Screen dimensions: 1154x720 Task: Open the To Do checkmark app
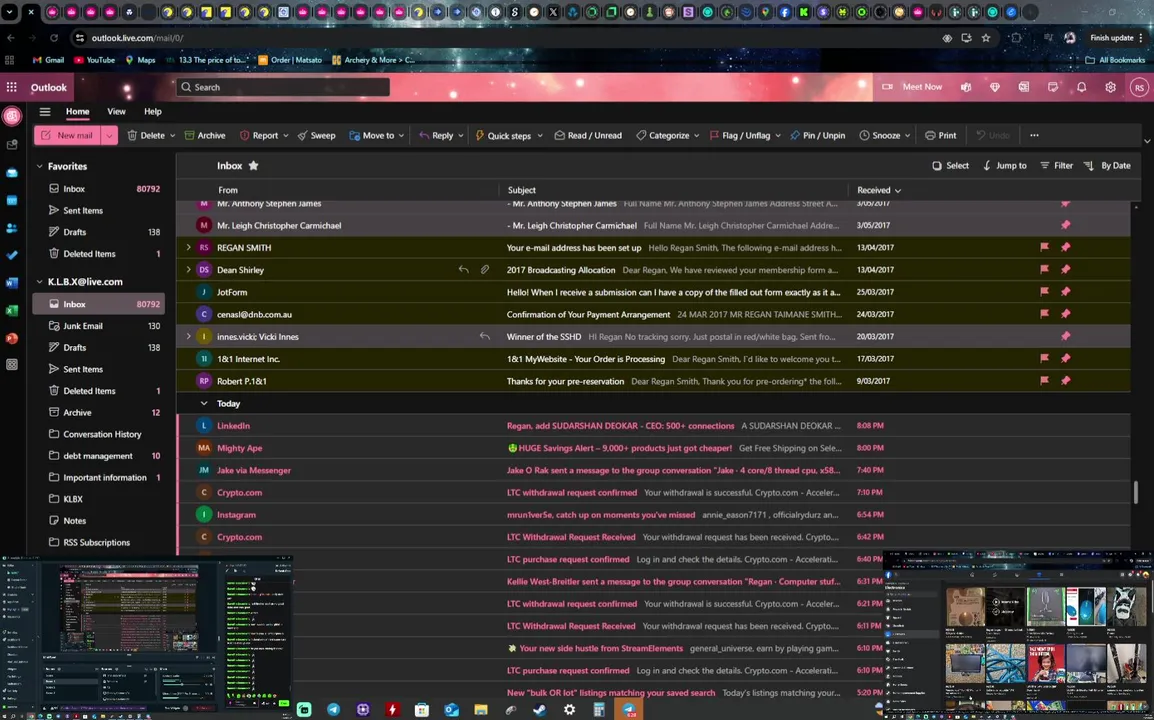pos(12,255)
